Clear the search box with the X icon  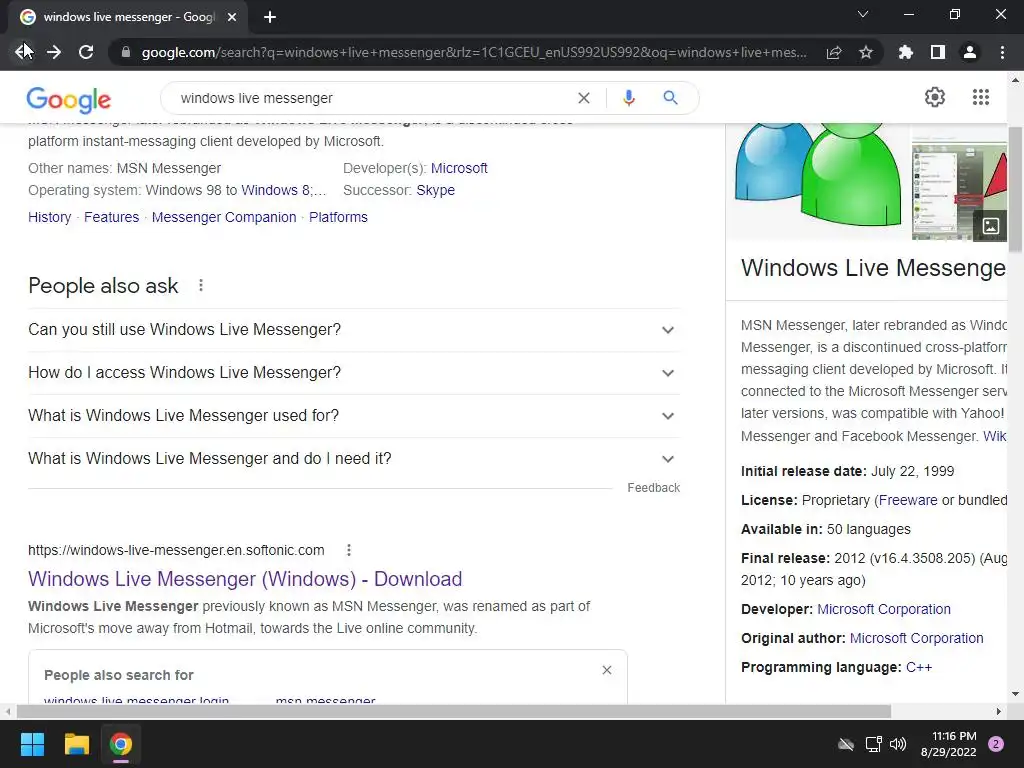coord(584,98)
